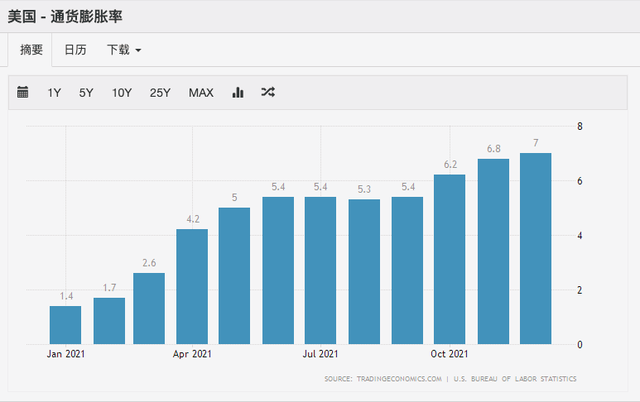The height and width of the screenshot is (402, 640).
Task: Click the bar labeled 5
Action: click(x=234, y=276)
